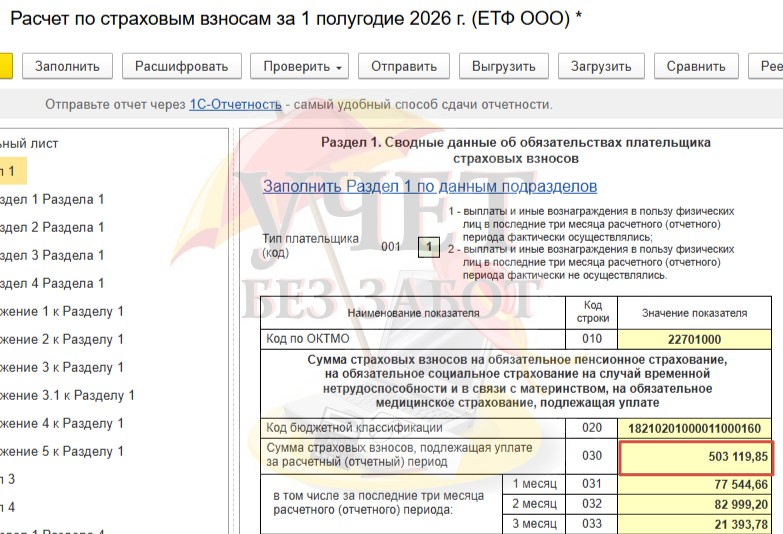Open Титульный лист in the tree
This screenshot has height=534, width=783.
click(29, 143)
